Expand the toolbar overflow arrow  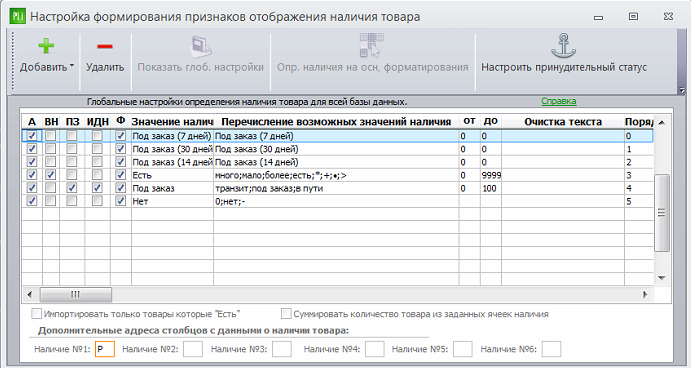pos(682,90)
